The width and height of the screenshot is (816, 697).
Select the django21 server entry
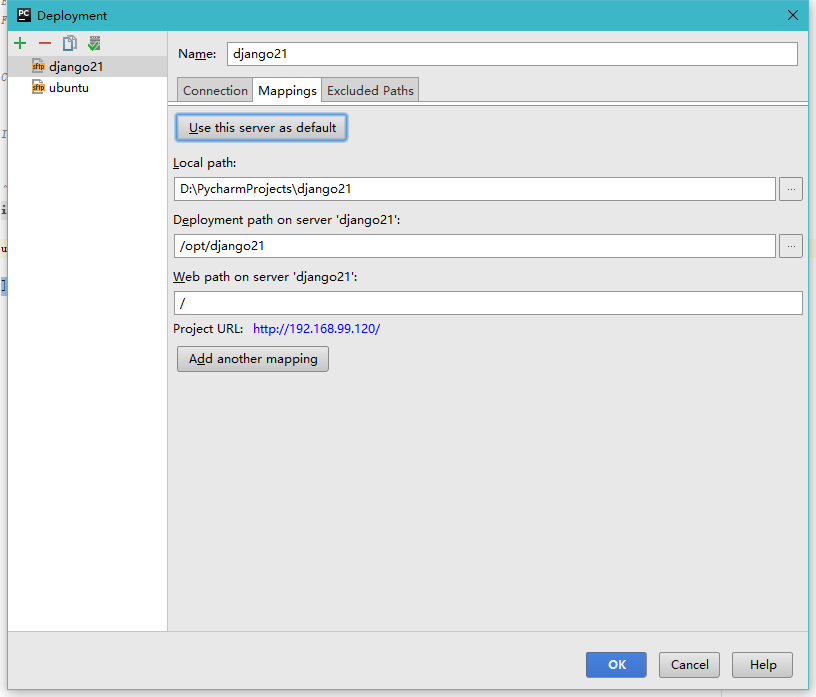click(87, 67)
